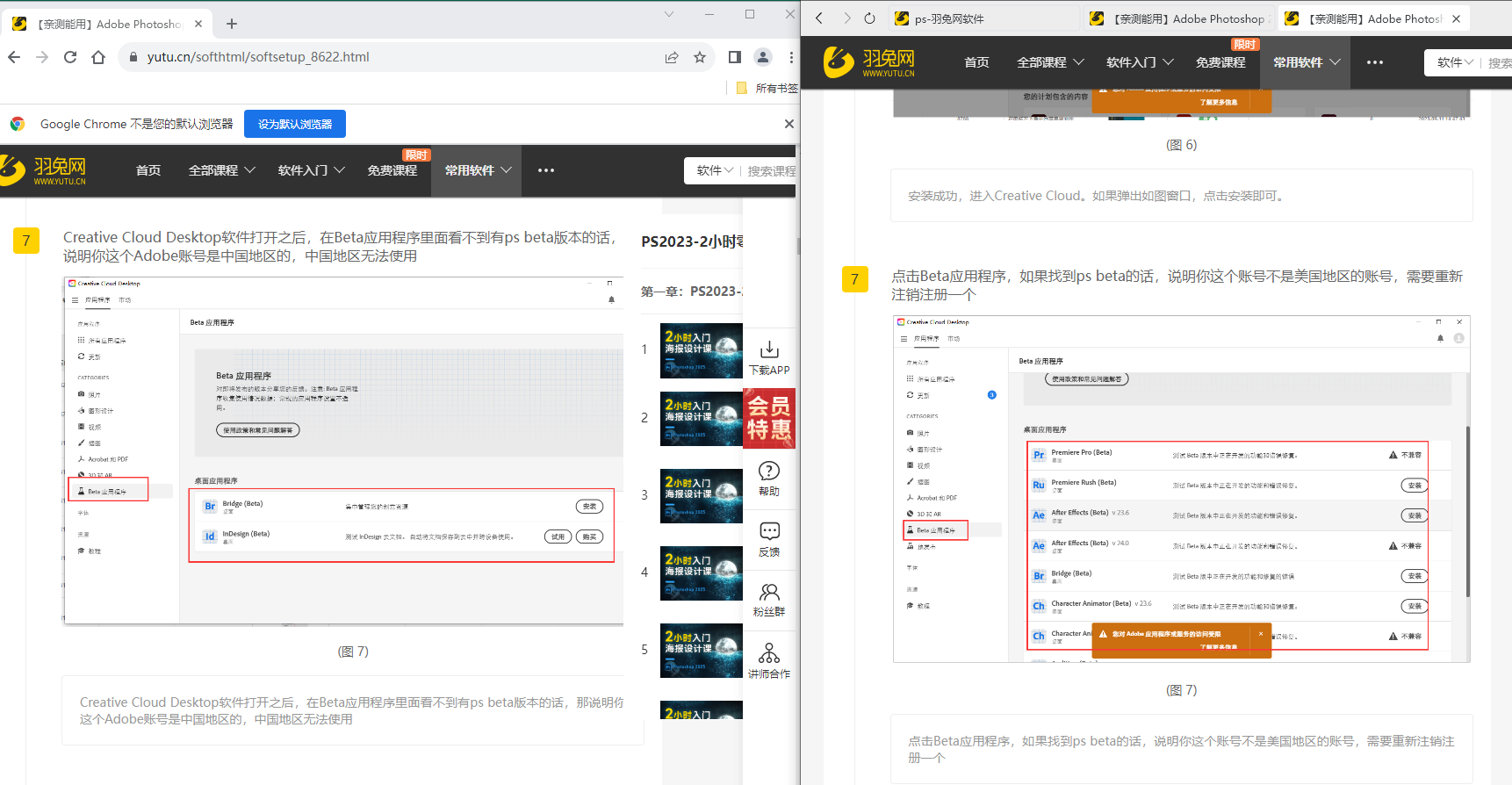Open 首页 in left window navigation
The image size is (1512, 785).
pos(148,170)
